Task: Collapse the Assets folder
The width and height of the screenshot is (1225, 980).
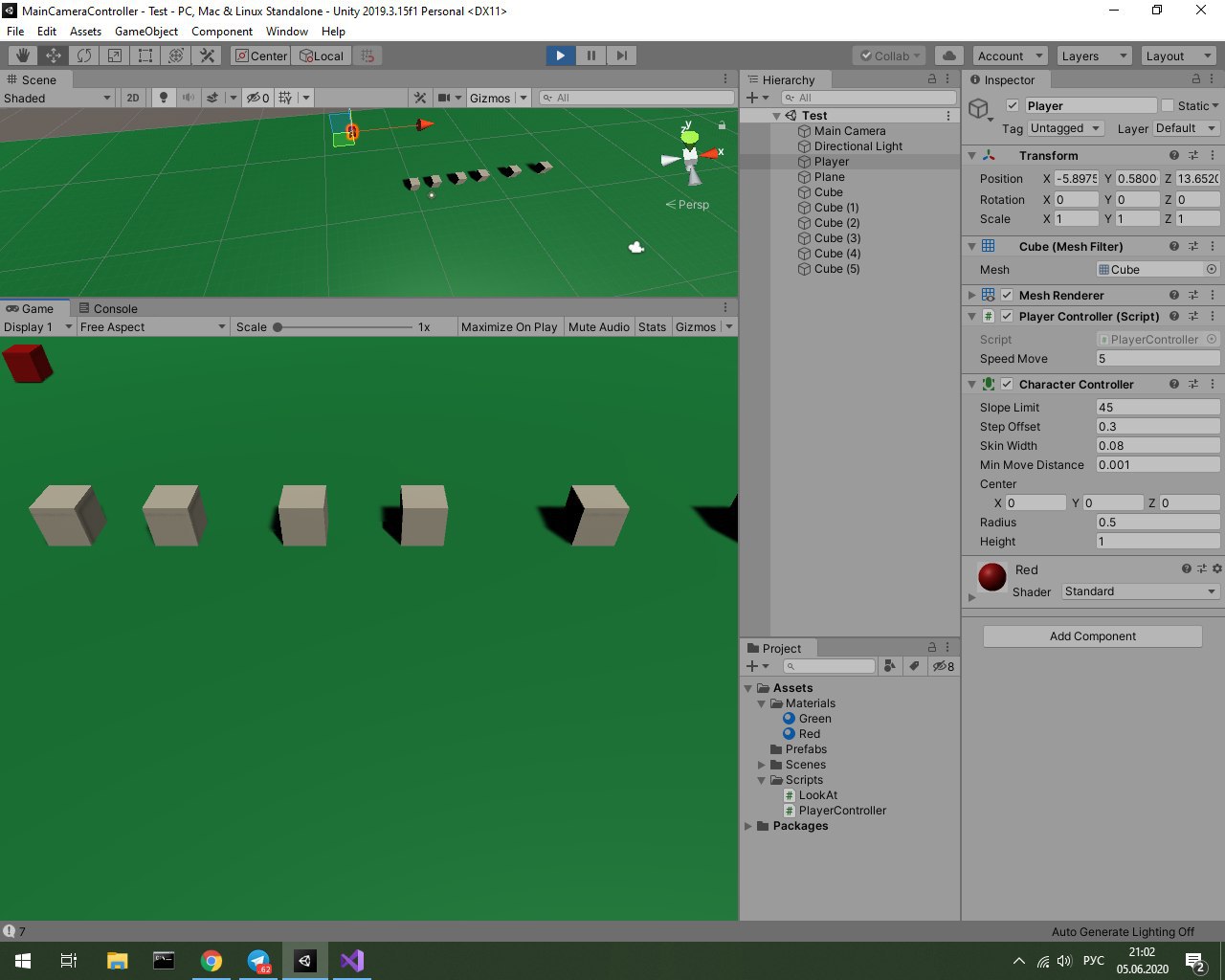Action: (x=748, y=688)
